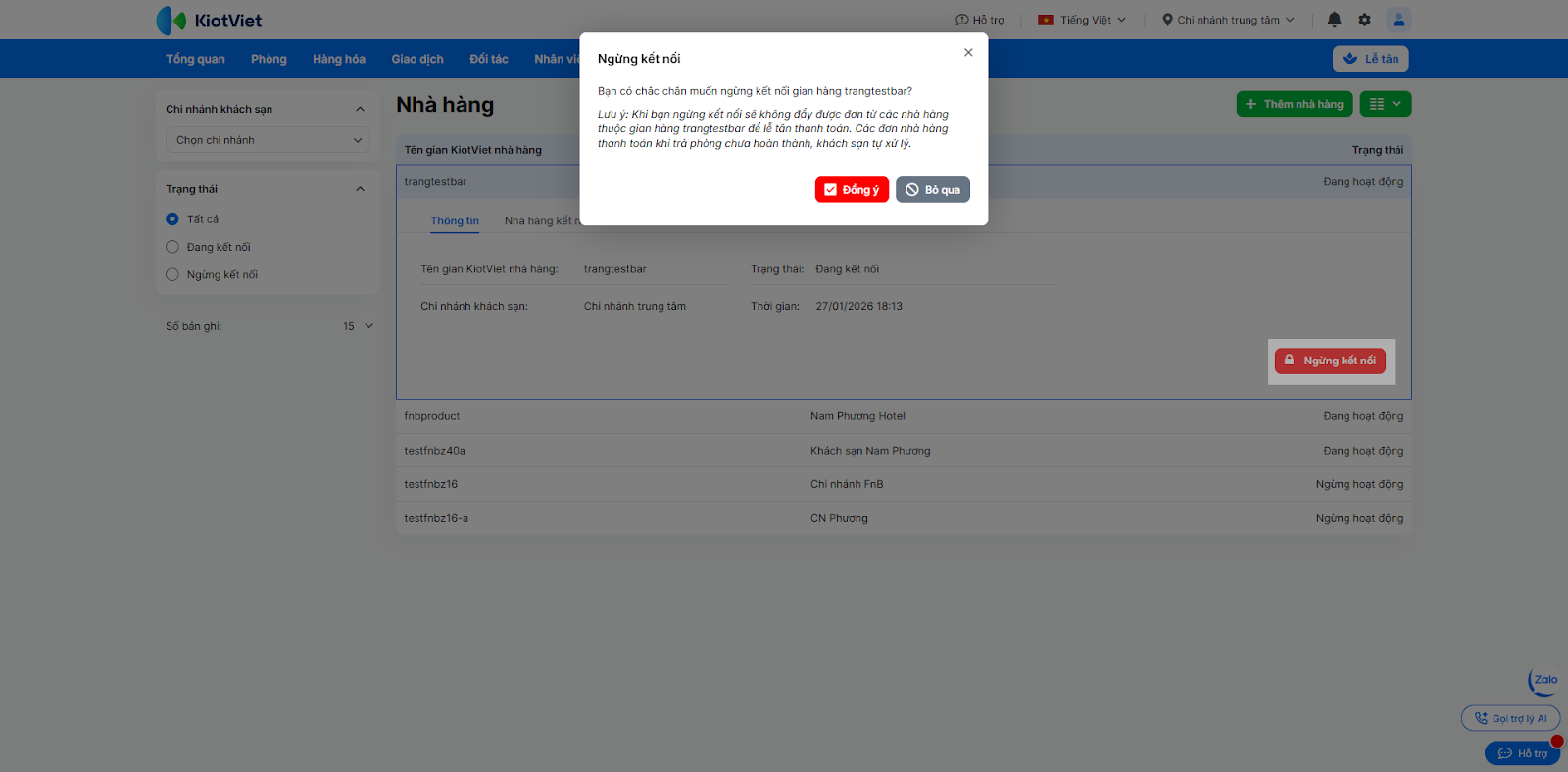Click the Chi nhánh FnB cell

847,484
